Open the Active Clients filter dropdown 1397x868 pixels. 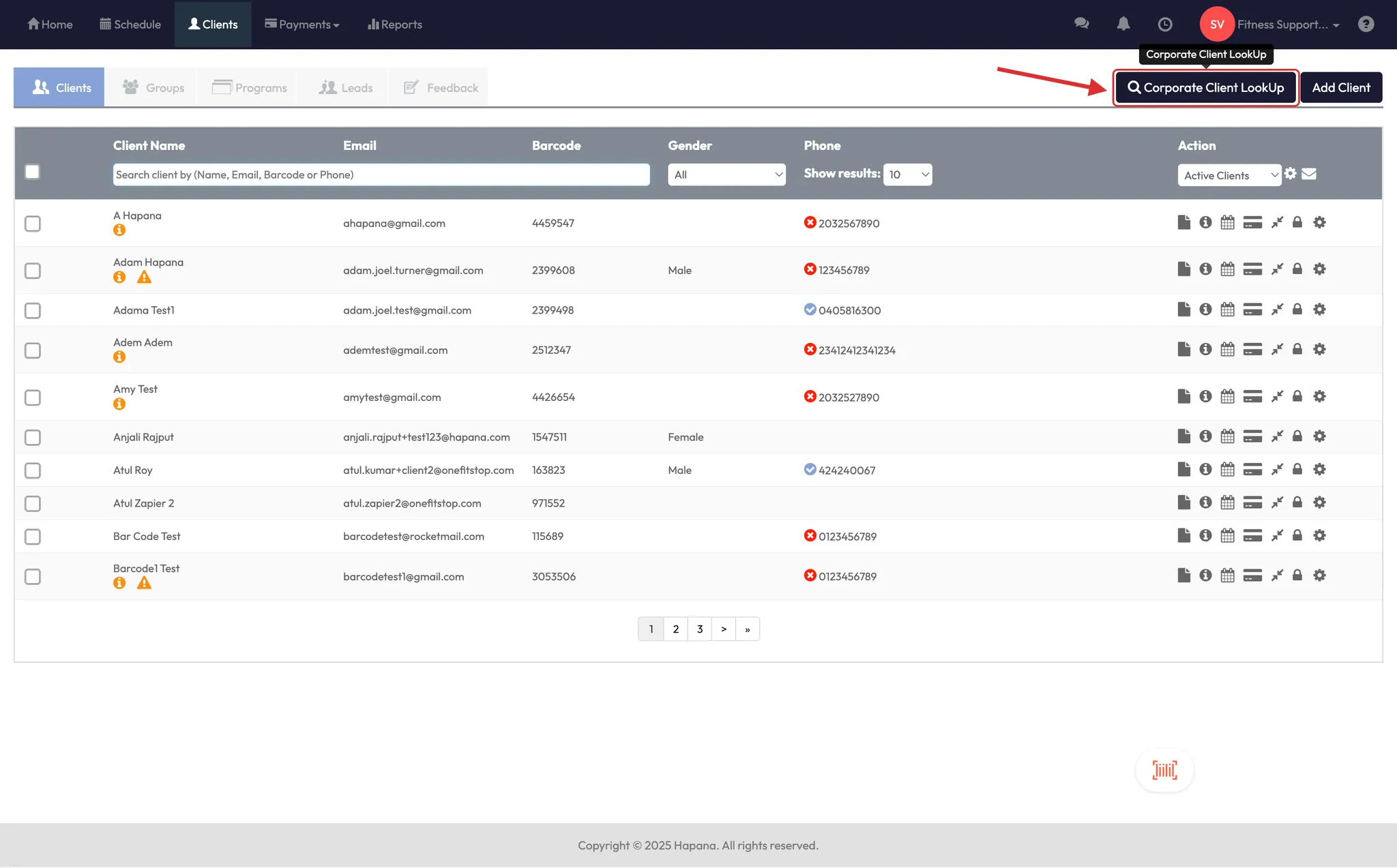point(1229,175)
